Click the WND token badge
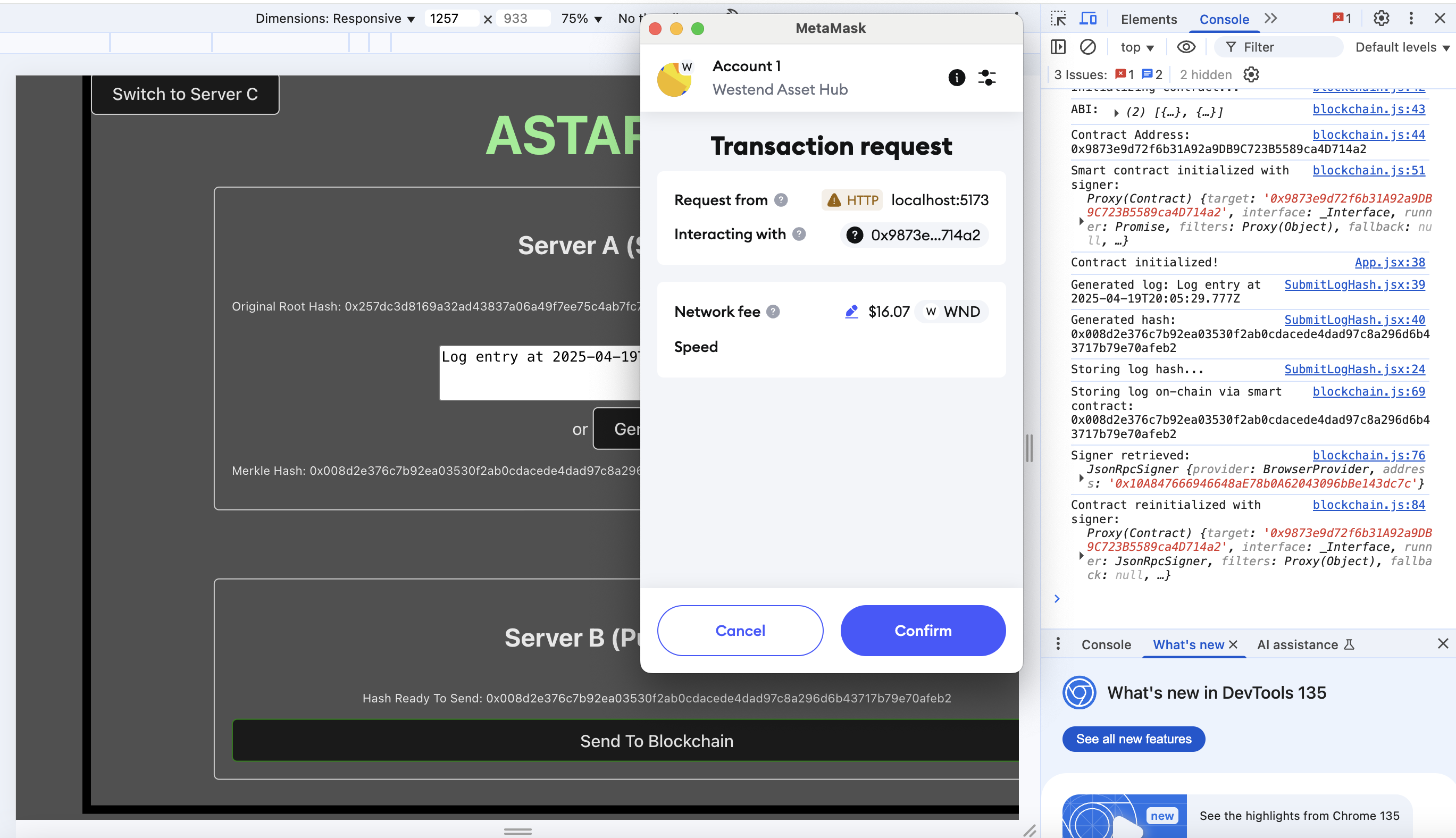The image size is (1456, 838). coord(951,312)
